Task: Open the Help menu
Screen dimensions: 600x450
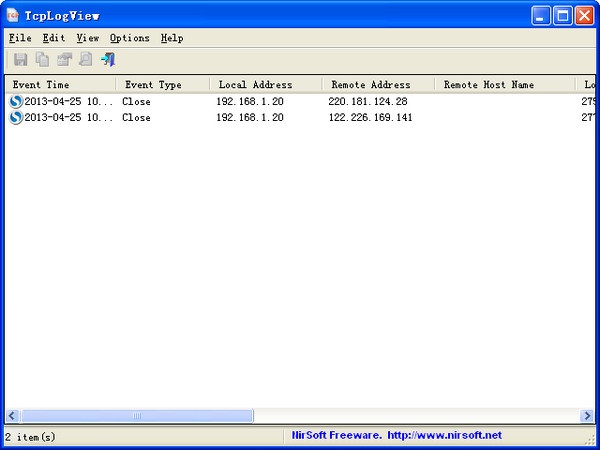Action: point(172,38)
